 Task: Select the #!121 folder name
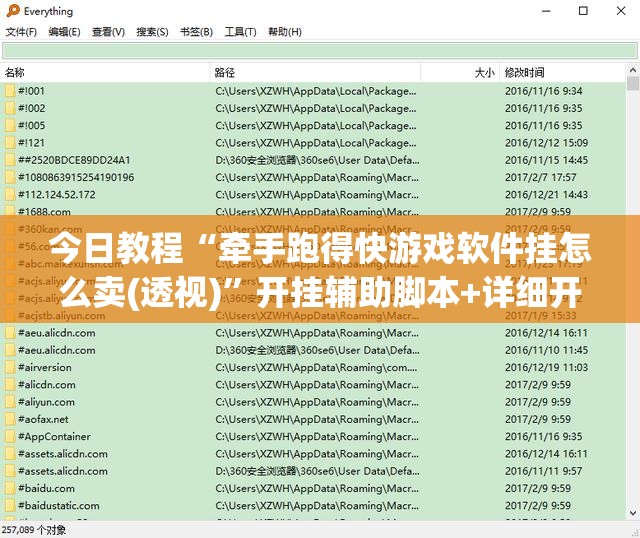click(x=31, y=143)
